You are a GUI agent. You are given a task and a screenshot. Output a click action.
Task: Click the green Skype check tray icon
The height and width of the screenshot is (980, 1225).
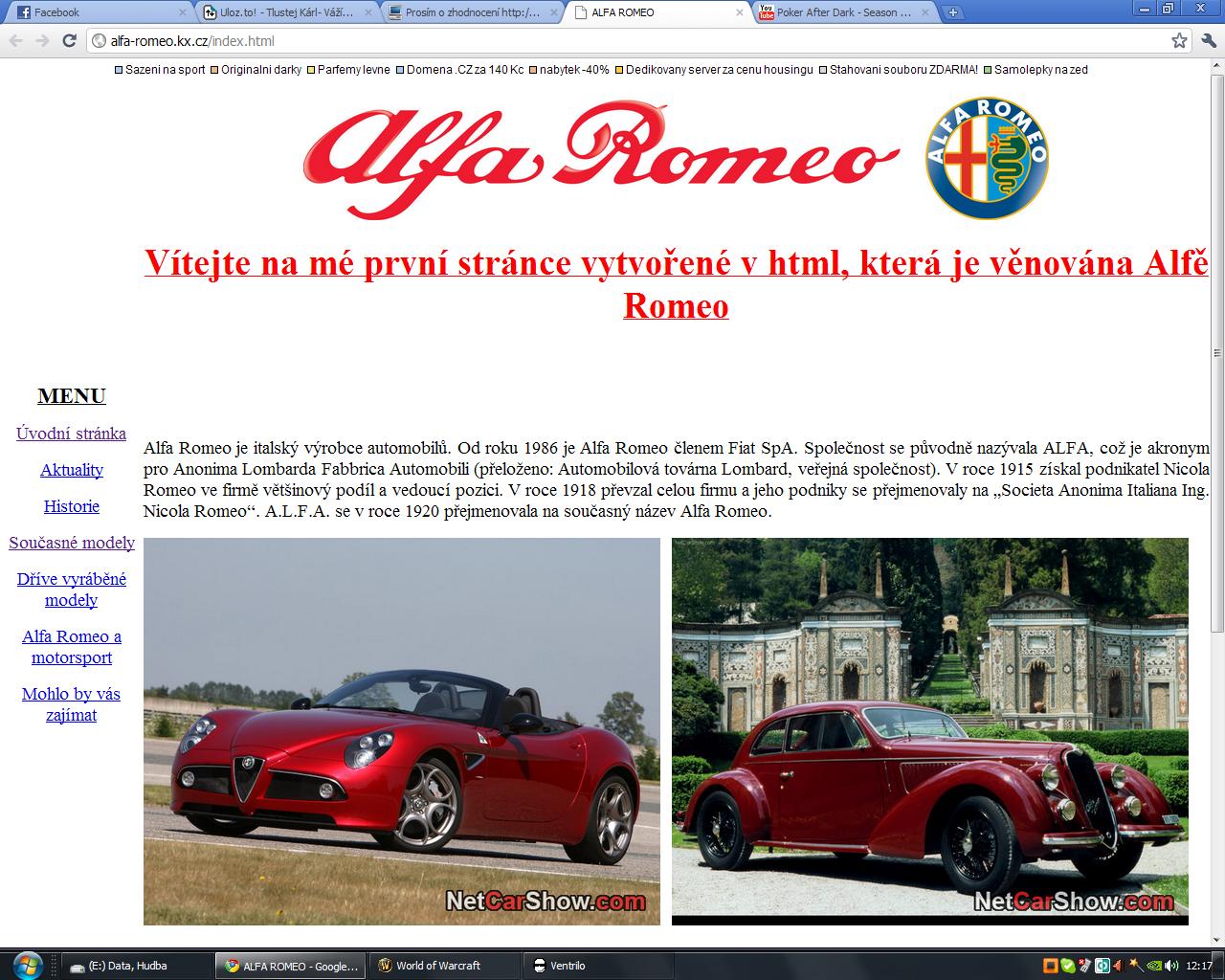point(1067,966)
